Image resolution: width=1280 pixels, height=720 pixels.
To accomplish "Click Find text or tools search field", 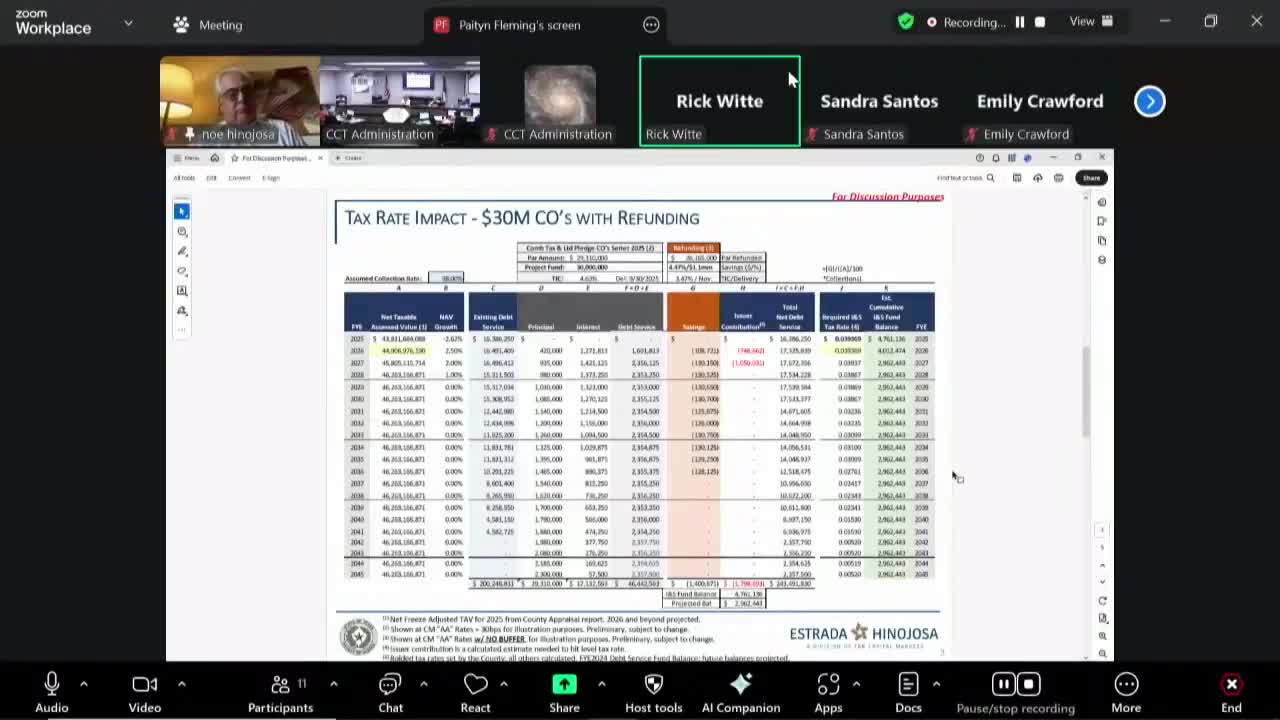I will (x=965, y=178).
